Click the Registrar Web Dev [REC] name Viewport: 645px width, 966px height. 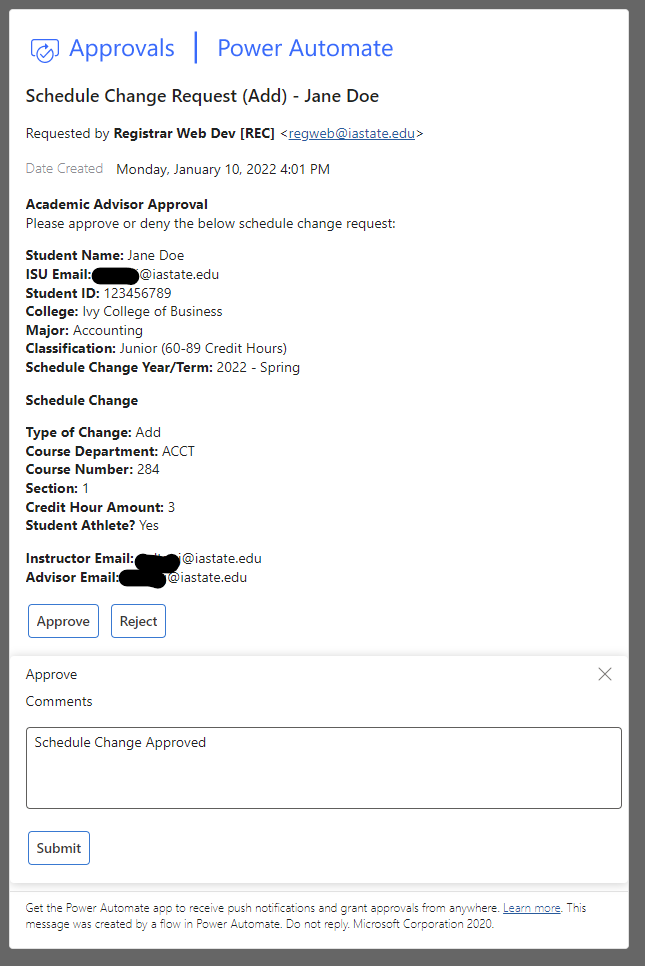click(x=194, y=134)
